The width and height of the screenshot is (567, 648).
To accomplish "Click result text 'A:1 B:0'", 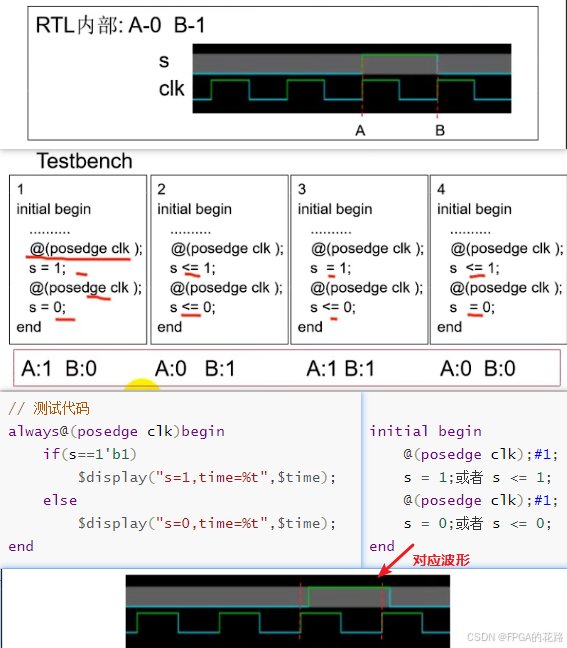I will point(59,368).
